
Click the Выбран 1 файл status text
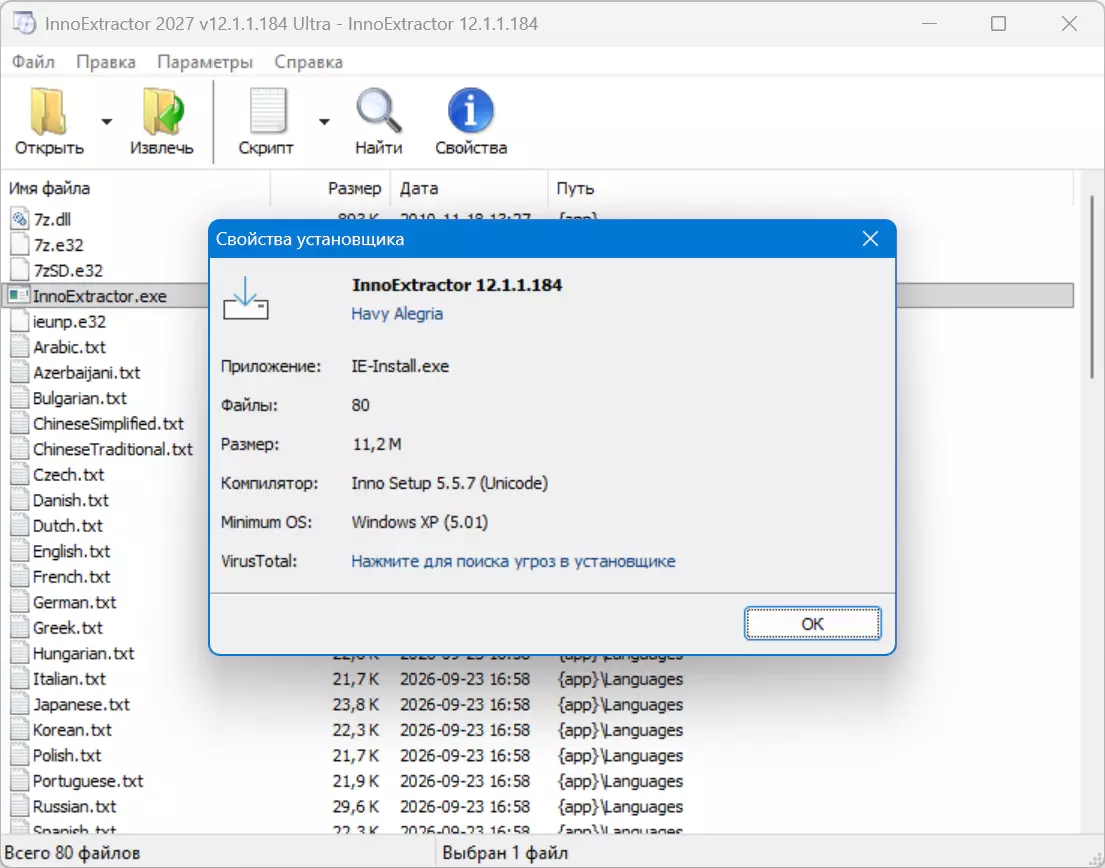[505, 852]
